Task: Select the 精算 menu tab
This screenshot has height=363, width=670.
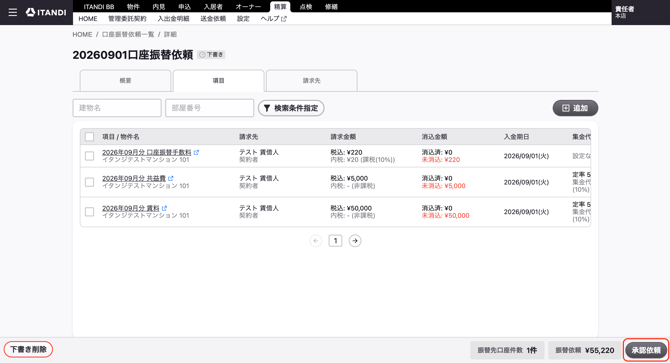Action: click(x=280, y=6)
